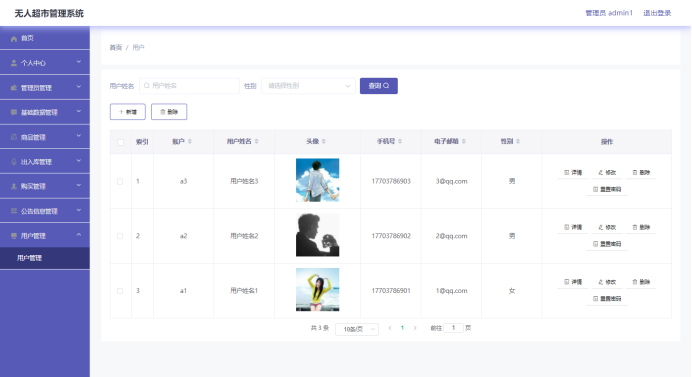
Task: Click the home icon beside 首页 in sidebar
Action: click(x=14, y=38)
